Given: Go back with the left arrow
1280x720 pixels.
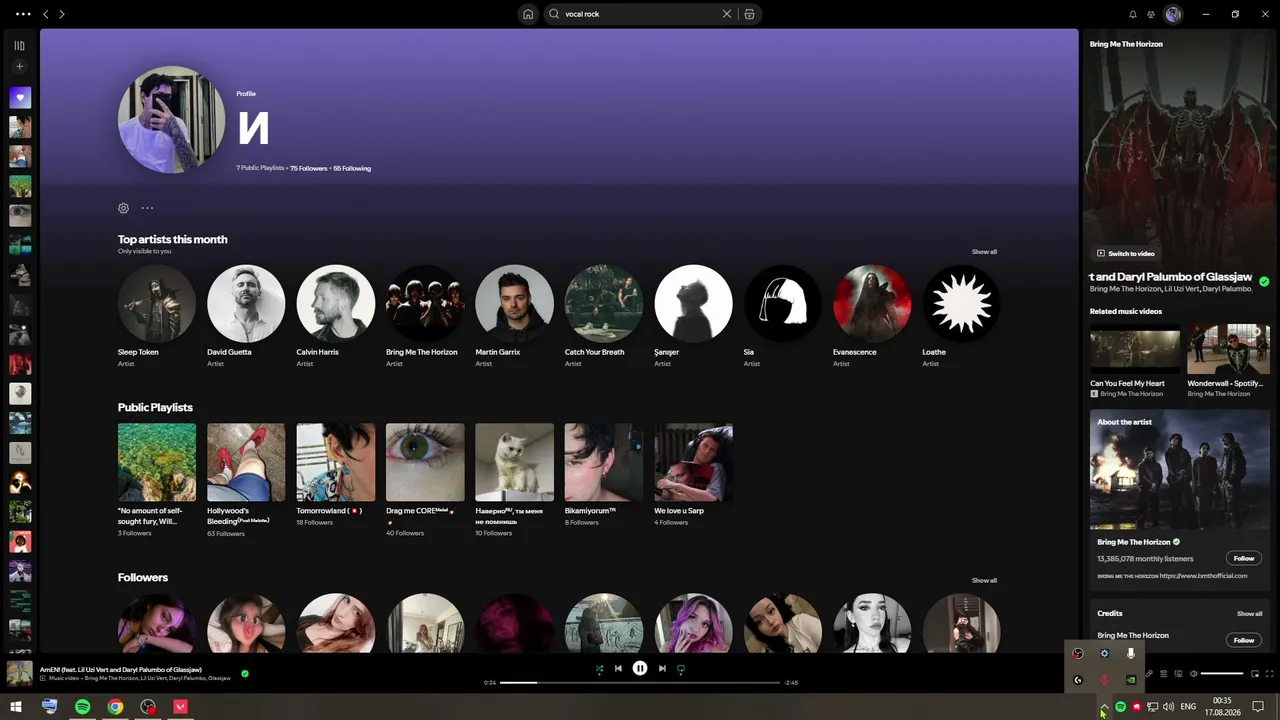Looking at the screenshot, I should click(x=45, y=14).
